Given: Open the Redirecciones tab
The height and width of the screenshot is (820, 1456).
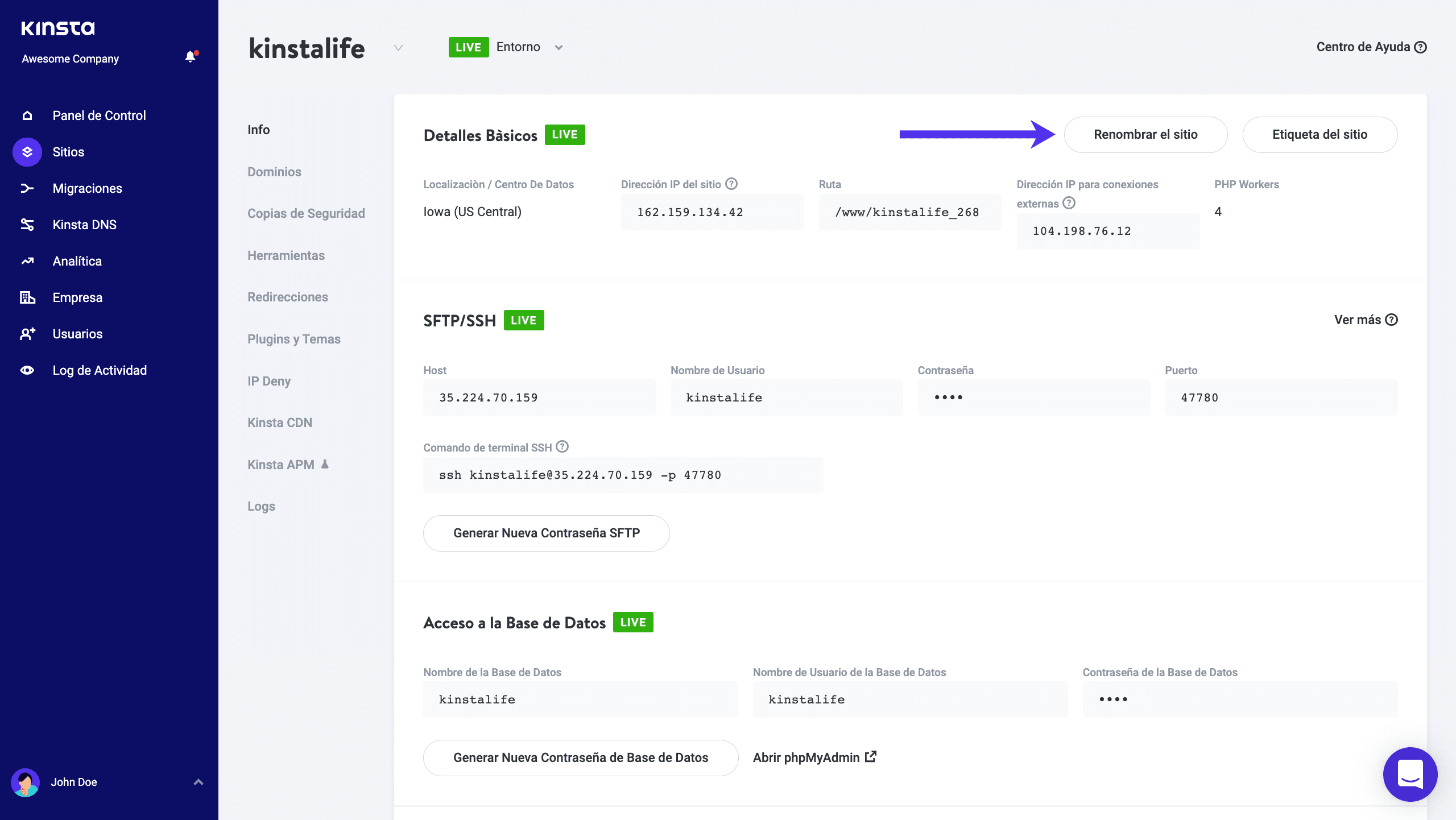Looking at the screenshot, I should (x=288, y=297).
